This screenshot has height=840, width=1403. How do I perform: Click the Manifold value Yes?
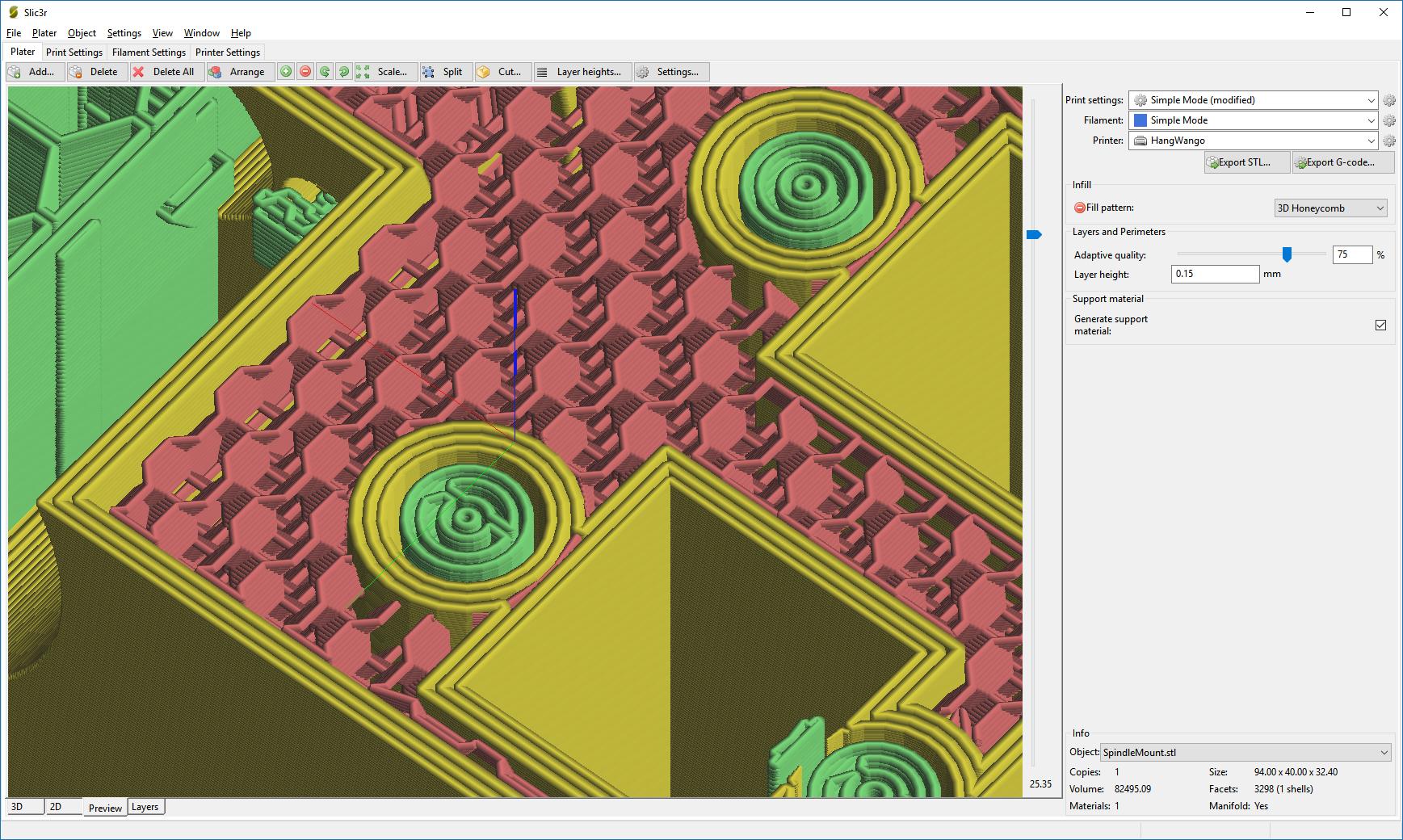pyautogui.click(x=1261, y=806)
